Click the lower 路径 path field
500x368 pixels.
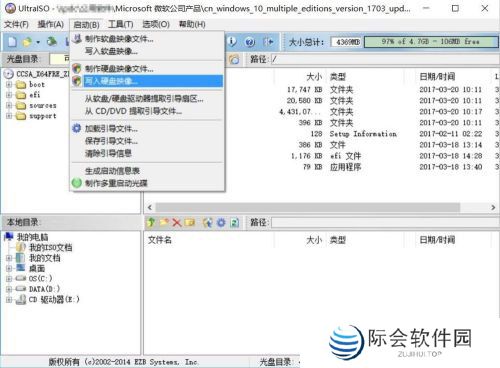click(x=385, y=222)
